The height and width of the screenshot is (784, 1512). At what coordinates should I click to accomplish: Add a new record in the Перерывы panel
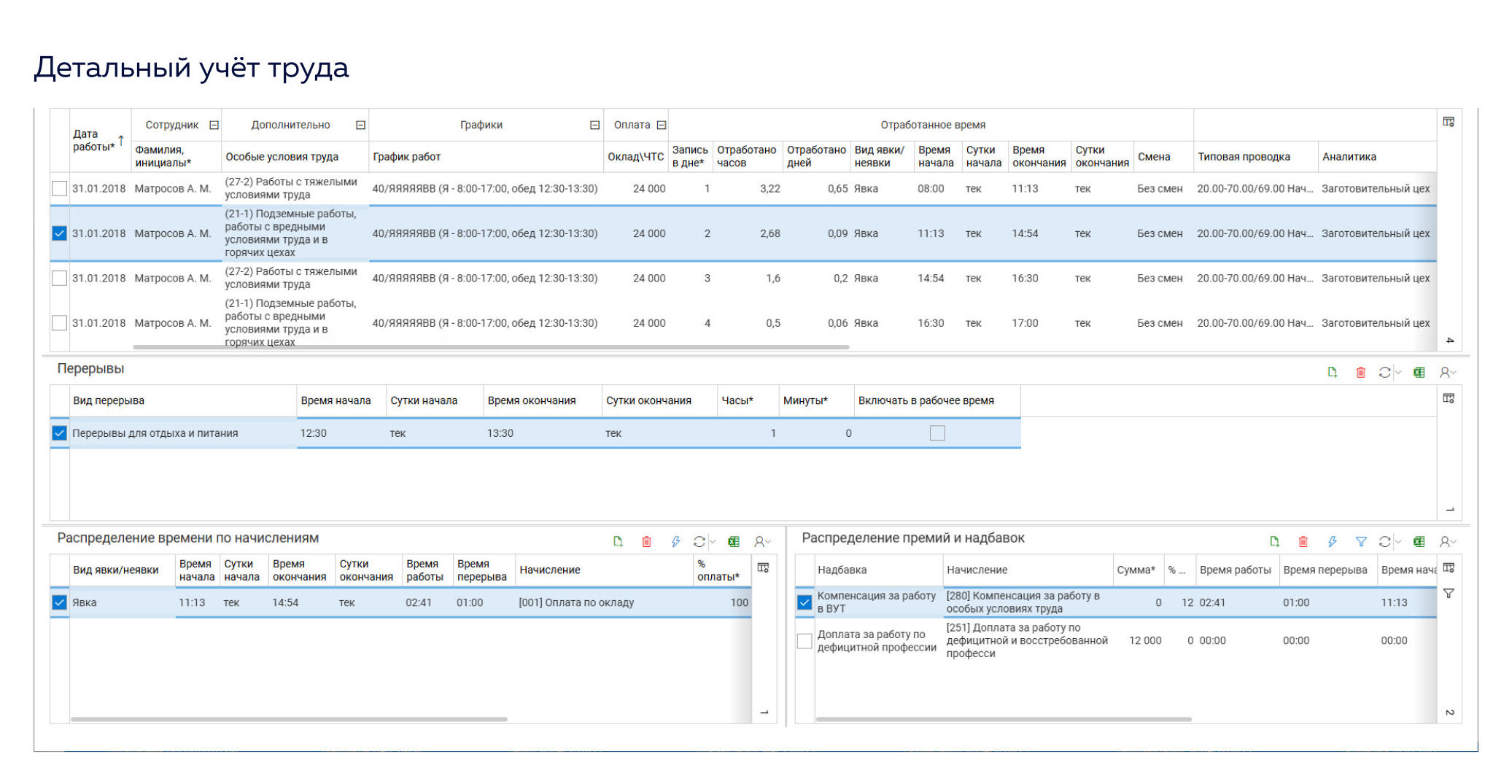(1332, 373)
